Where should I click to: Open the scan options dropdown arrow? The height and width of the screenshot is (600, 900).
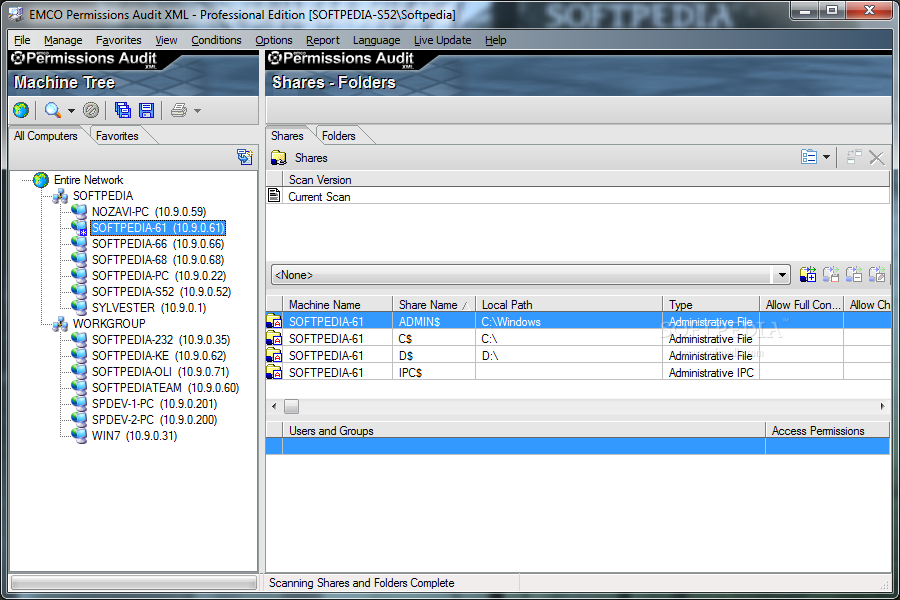[71, 111]
